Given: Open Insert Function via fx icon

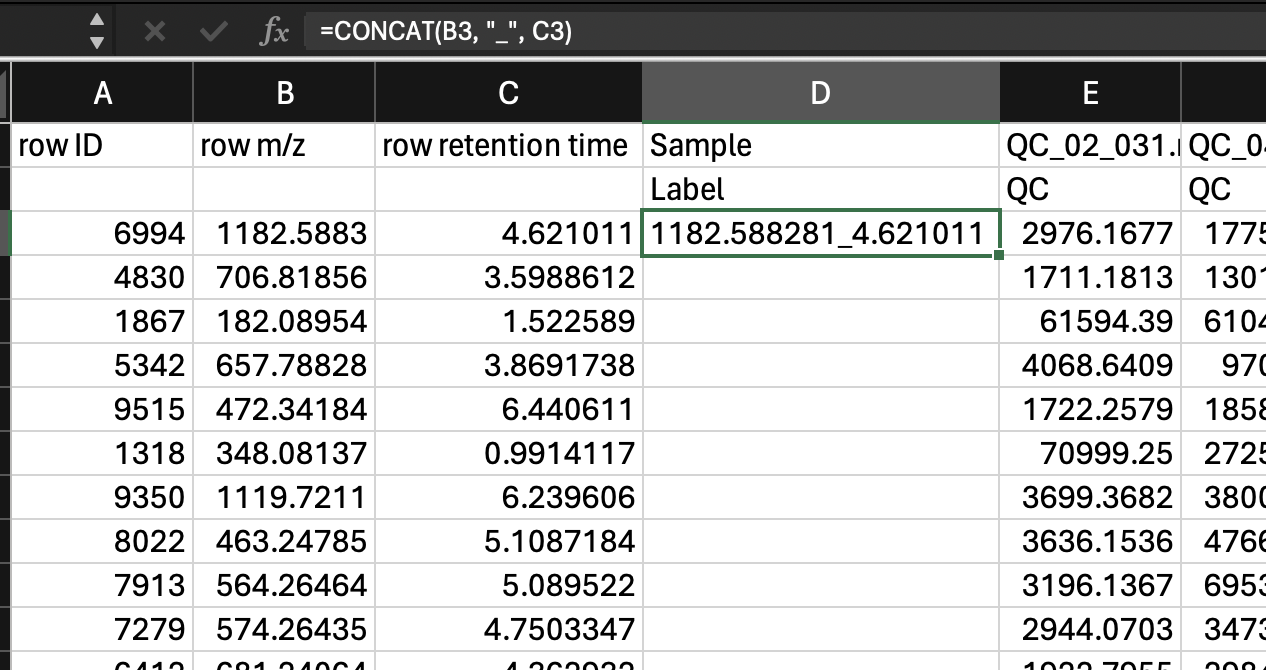Looking at the screenshot, I should point(273,32).
